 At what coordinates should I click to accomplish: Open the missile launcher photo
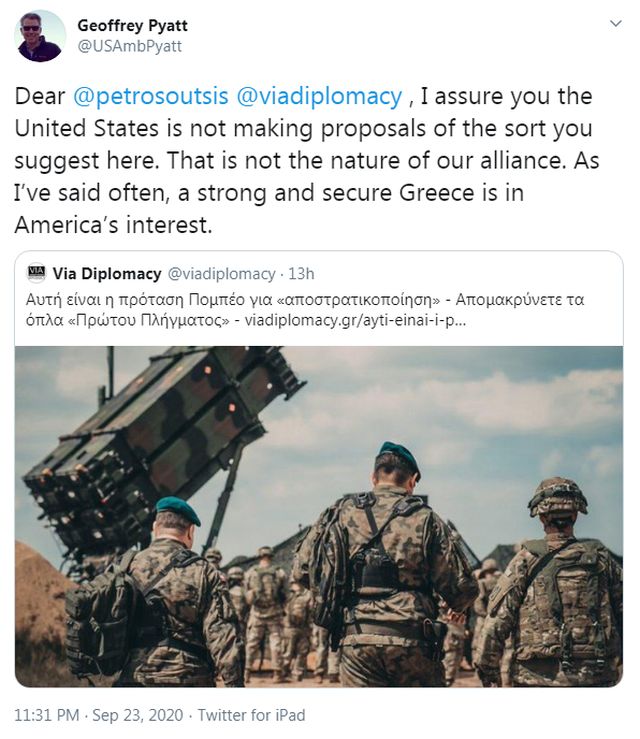pyautogui.click(x=160, y=430)
